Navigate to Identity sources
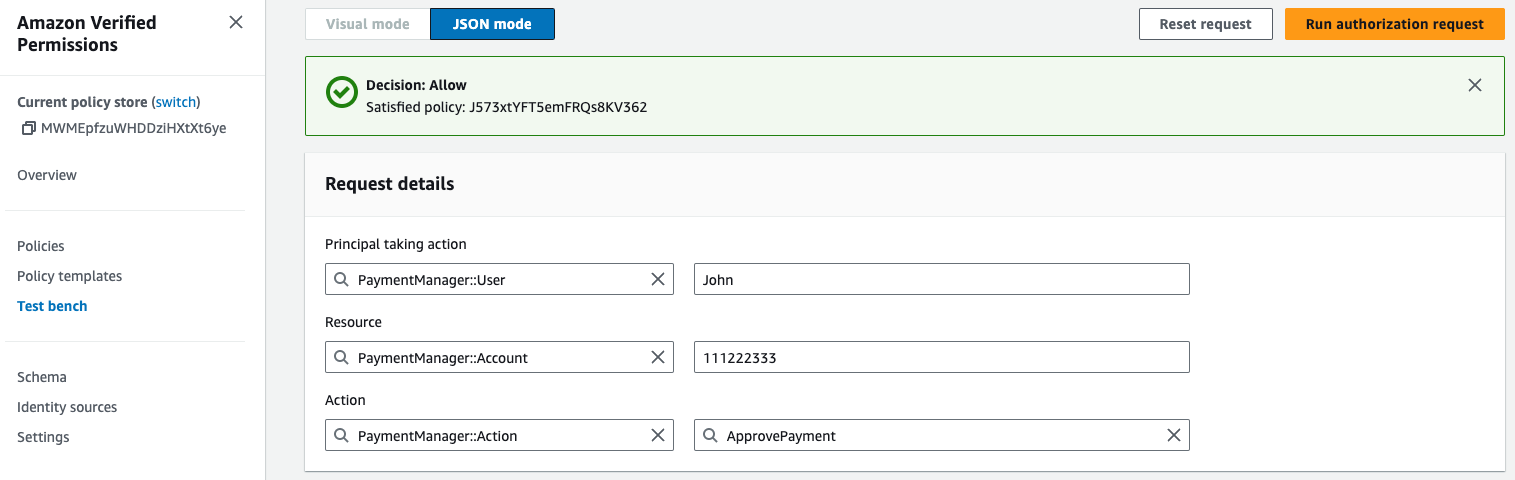 coord(67,407)
